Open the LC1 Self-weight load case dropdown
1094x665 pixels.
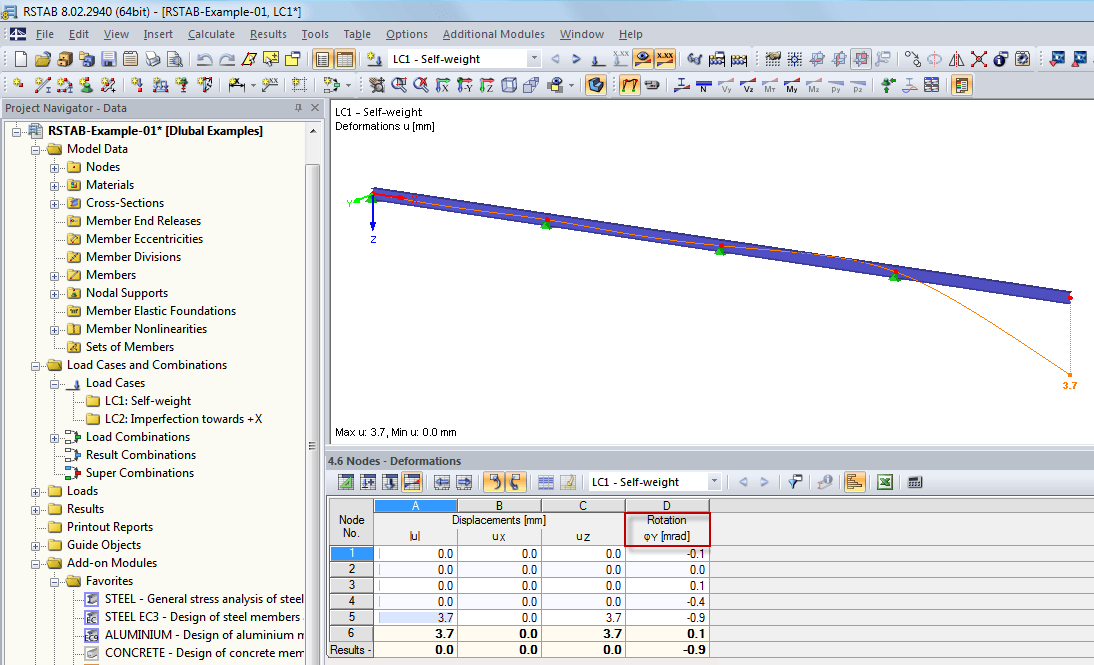coord(534,59)
